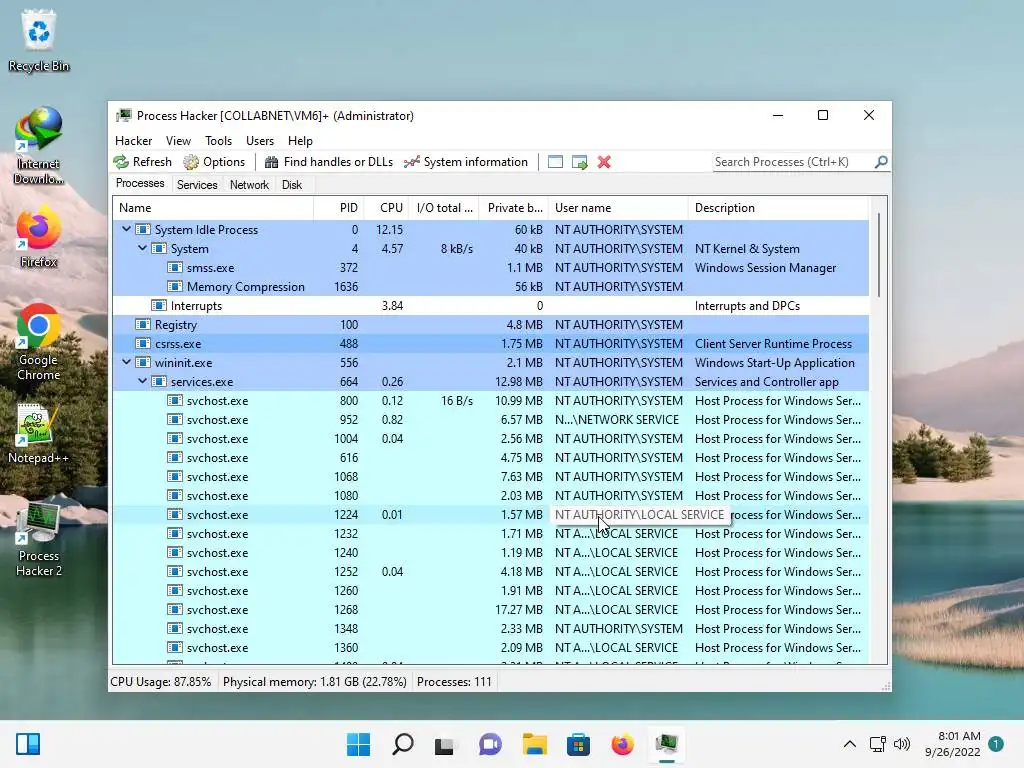
Task: Open the View menu
Action: click(178, 140)
